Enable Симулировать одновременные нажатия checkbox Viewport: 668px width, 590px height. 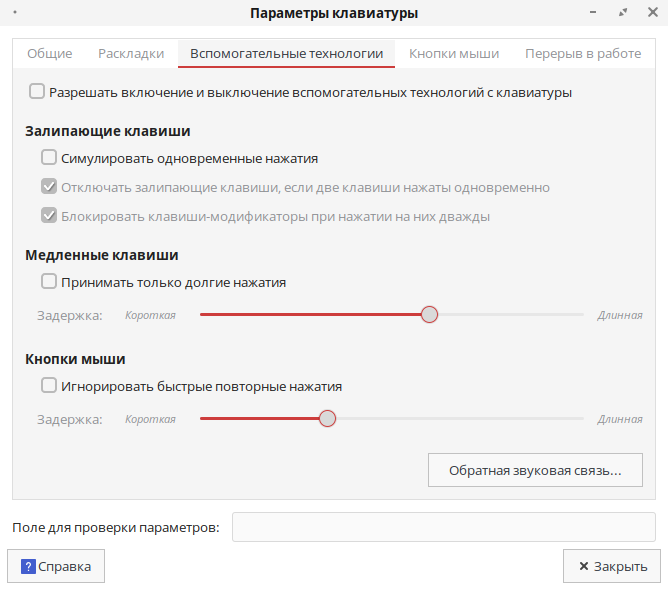point(49,157)
